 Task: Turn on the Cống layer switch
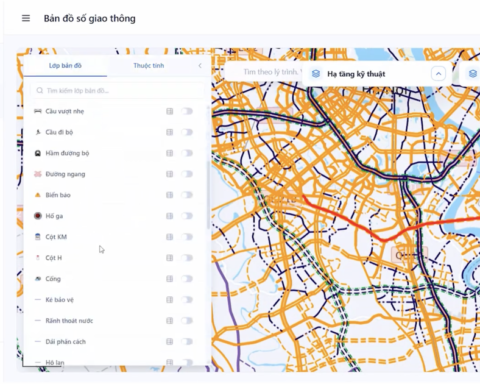tap(187, 279)
